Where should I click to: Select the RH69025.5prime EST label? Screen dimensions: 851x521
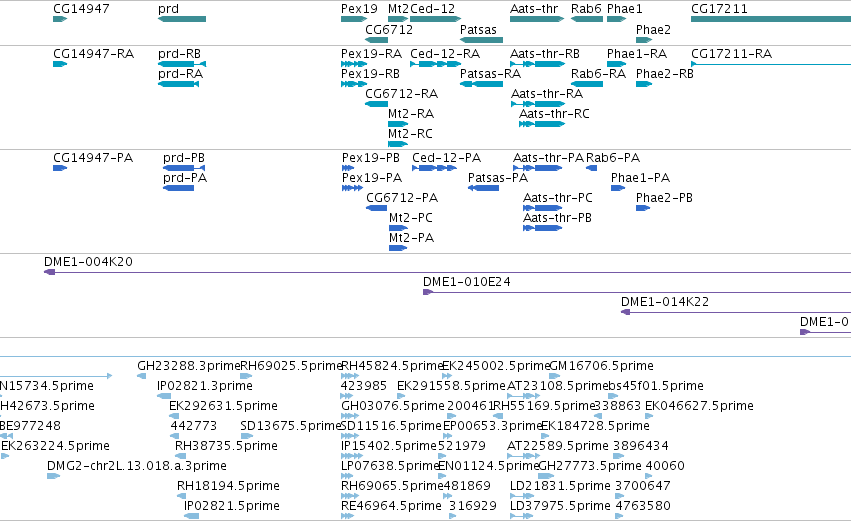click(291, 366)
